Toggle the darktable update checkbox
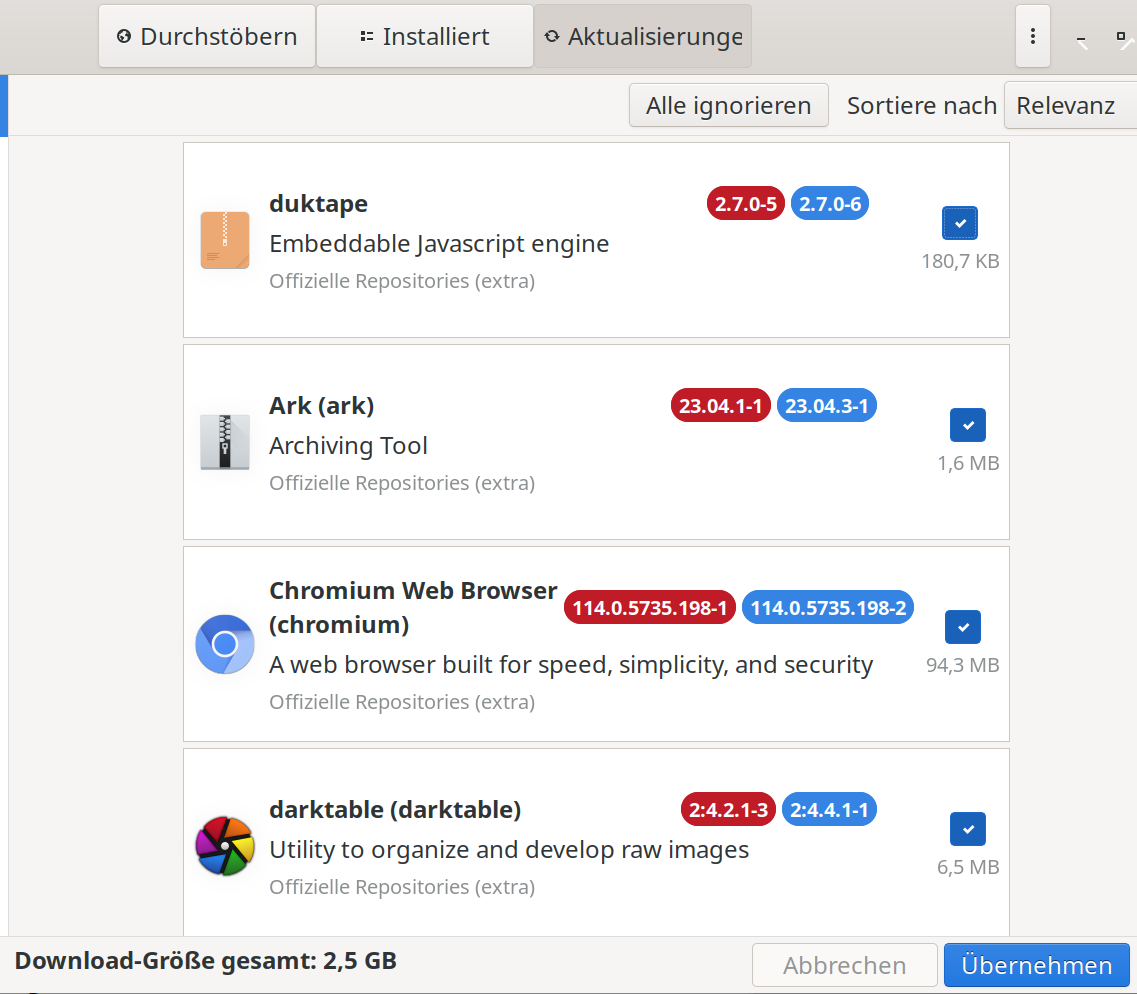1137x994 pixels. coord(967,829)
